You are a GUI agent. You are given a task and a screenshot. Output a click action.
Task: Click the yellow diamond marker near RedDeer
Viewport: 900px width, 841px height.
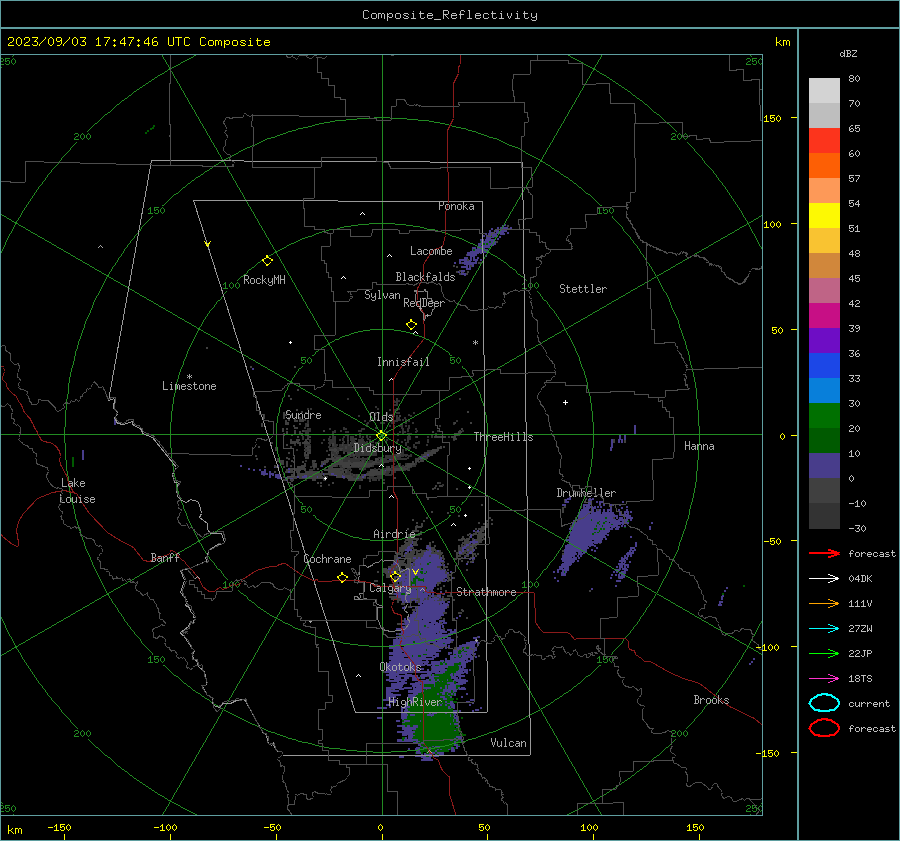(x=411, y=325)
